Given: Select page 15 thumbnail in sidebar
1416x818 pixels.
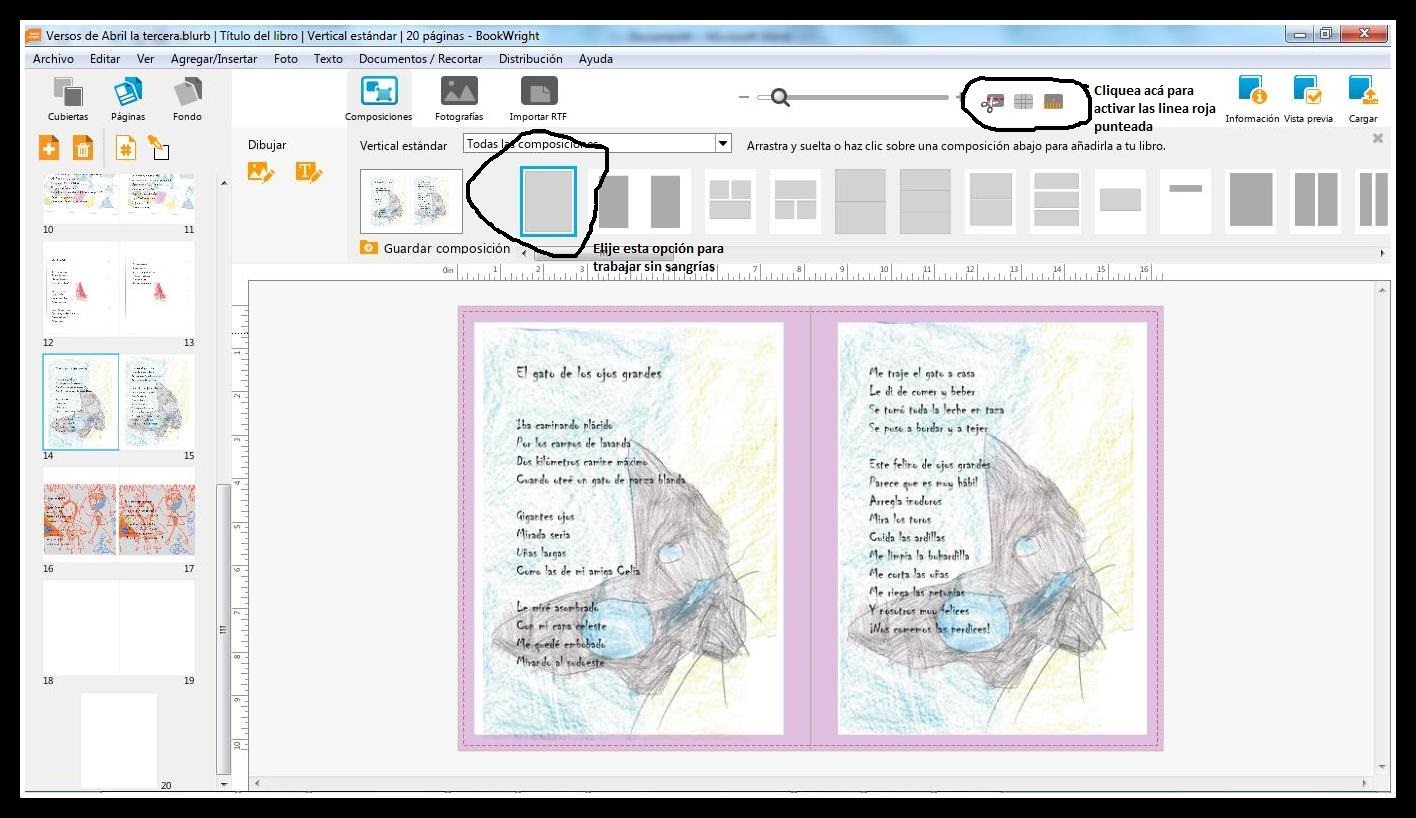Looking at the screenshot, I should tap(157, 402).
